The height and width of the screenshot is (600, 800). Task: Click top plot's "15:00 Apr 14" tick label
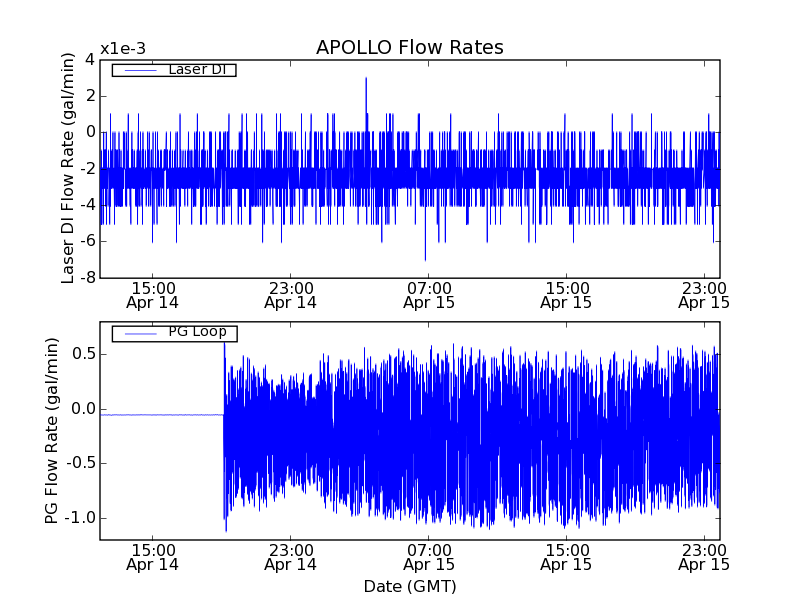click(152, 294)
